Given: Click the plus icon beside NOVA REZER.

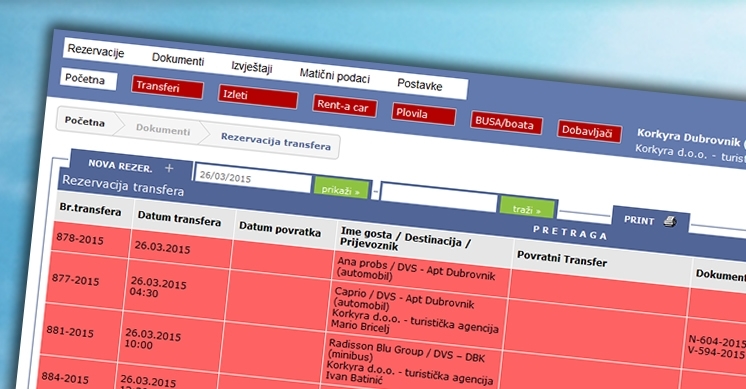Looking at the screenshot, I should click(169, 168).
